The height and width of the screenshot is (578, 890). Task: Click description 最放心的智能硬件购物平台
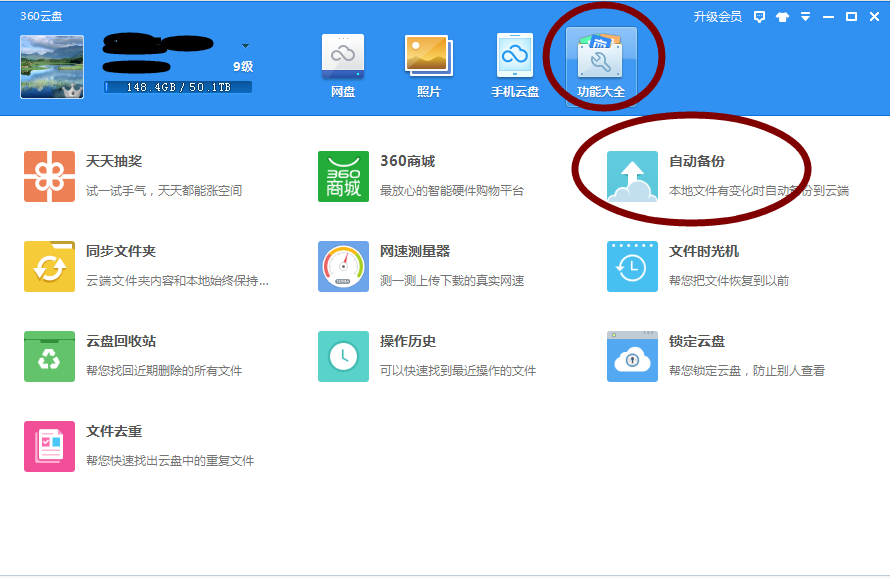coord(452,191)
